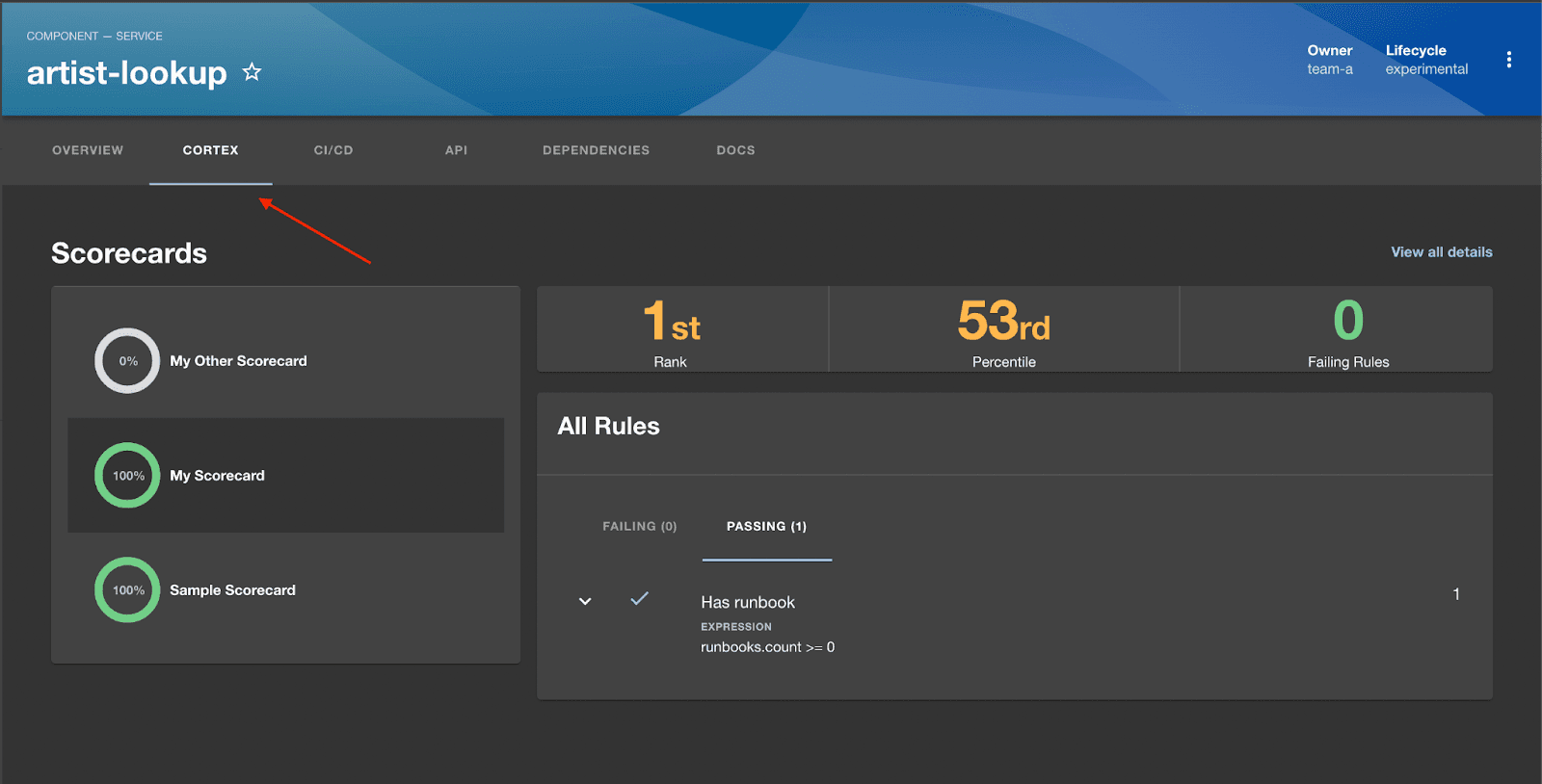Image resolution: width=1542 pixels, height=784 pixels.
Task: Click the COMPONENT — SERVICE label
Action: point(94,37)
